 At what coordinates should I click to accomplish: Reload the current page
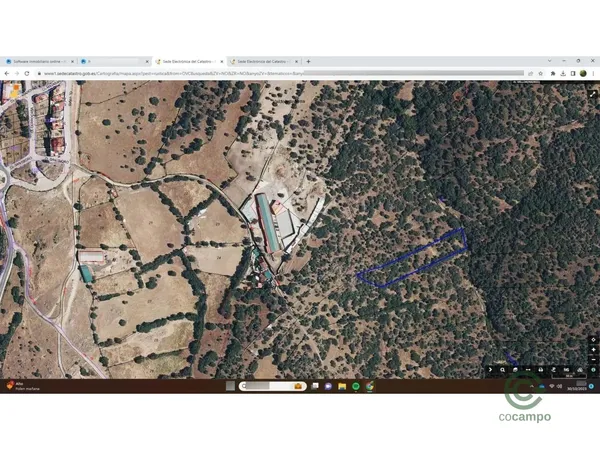[27, 73]
